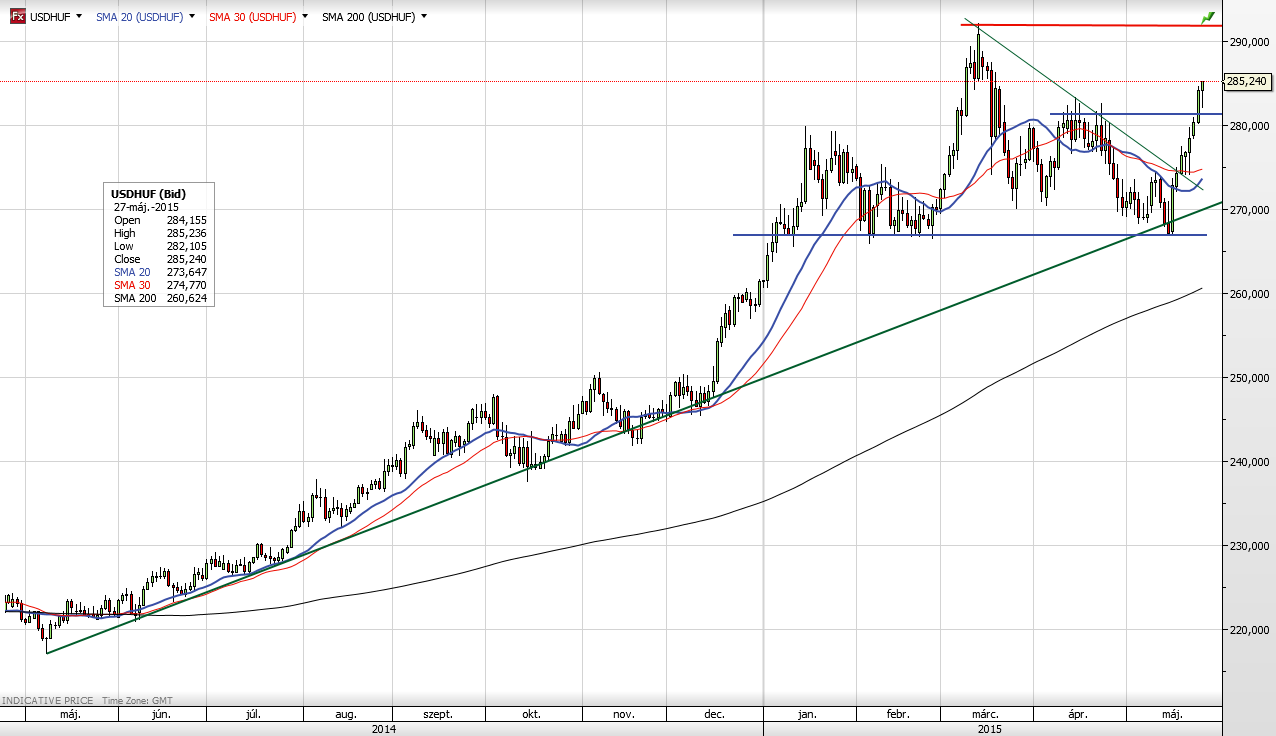The image size is (1276, 736).
Task: Click the Fx chart icon in the legend
Action: tap(17, 17)
